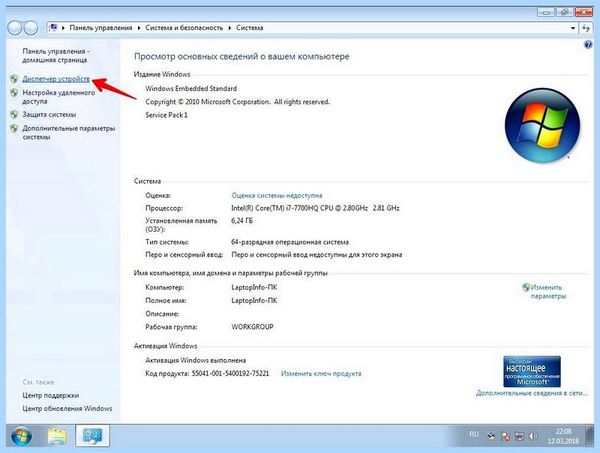
Task: Click the processor value Intel Core i7-7700HQ
Action: [315, 209]
